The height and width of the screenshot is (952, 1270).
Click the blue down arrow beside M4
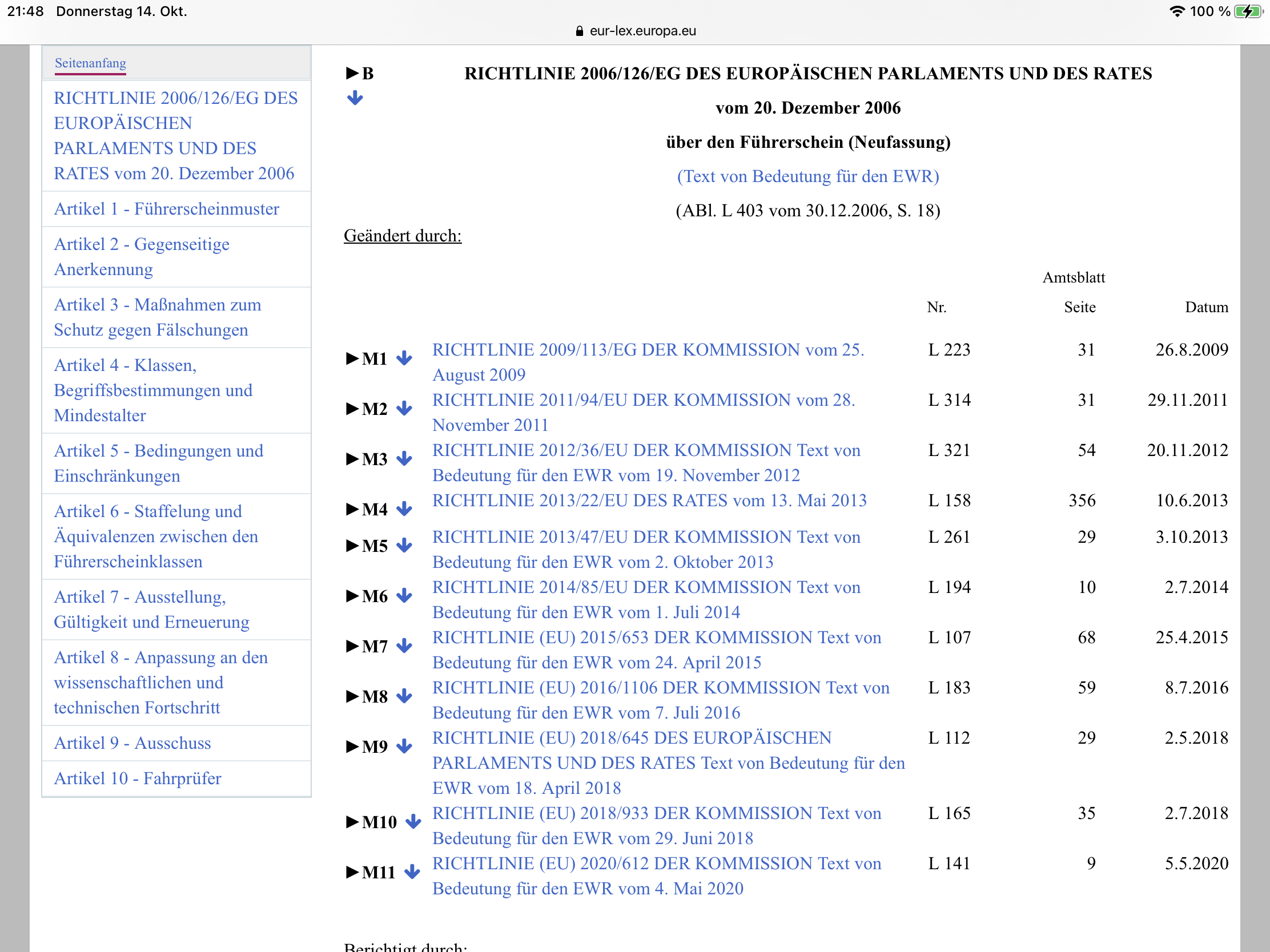tap(404, 509)
